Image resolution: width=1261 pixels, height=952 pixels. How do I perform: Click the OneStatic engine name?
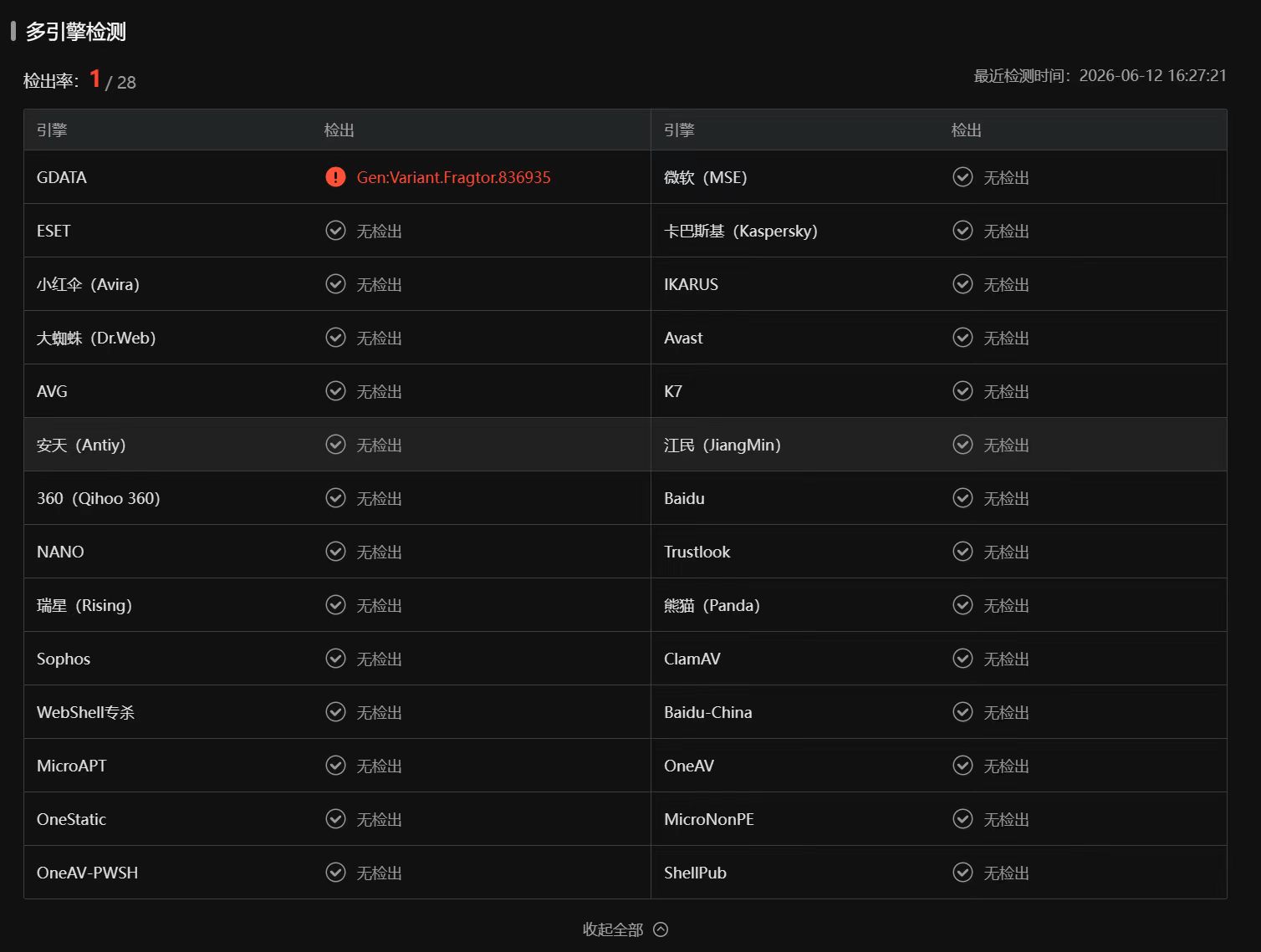click(71, 819)
